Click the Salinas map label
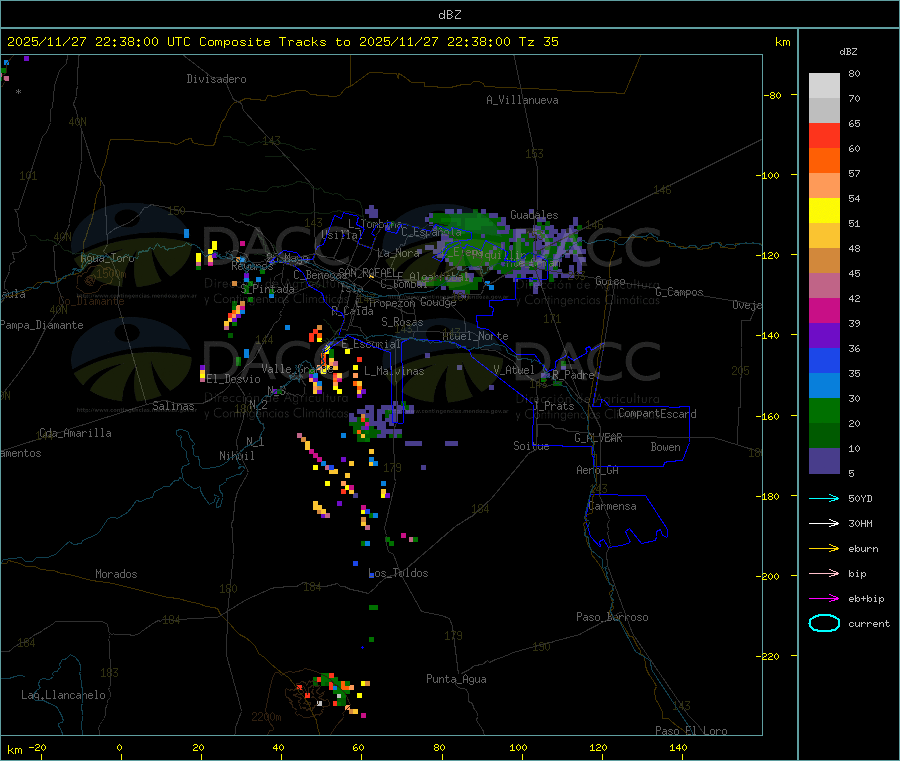This screenshot has height=761, width=900. tap(173, 406)
